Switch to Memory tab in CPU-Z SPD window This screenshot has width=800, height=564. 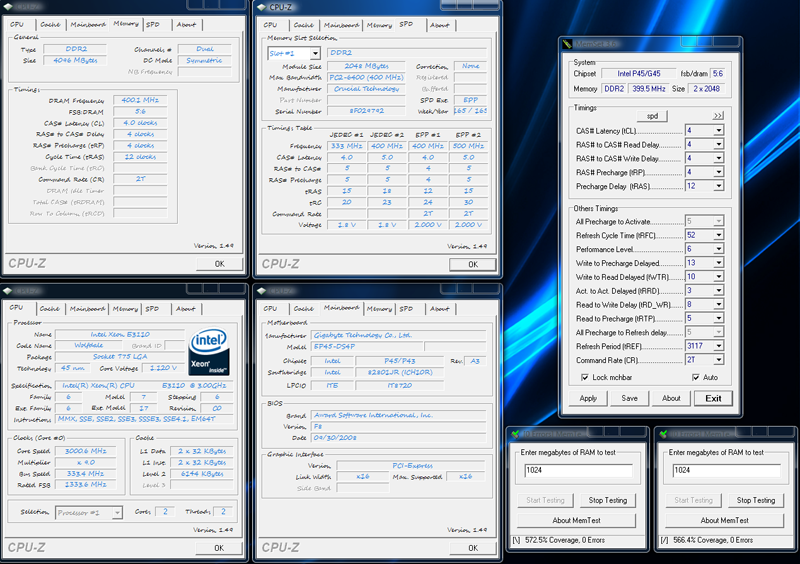click(380, 25)
